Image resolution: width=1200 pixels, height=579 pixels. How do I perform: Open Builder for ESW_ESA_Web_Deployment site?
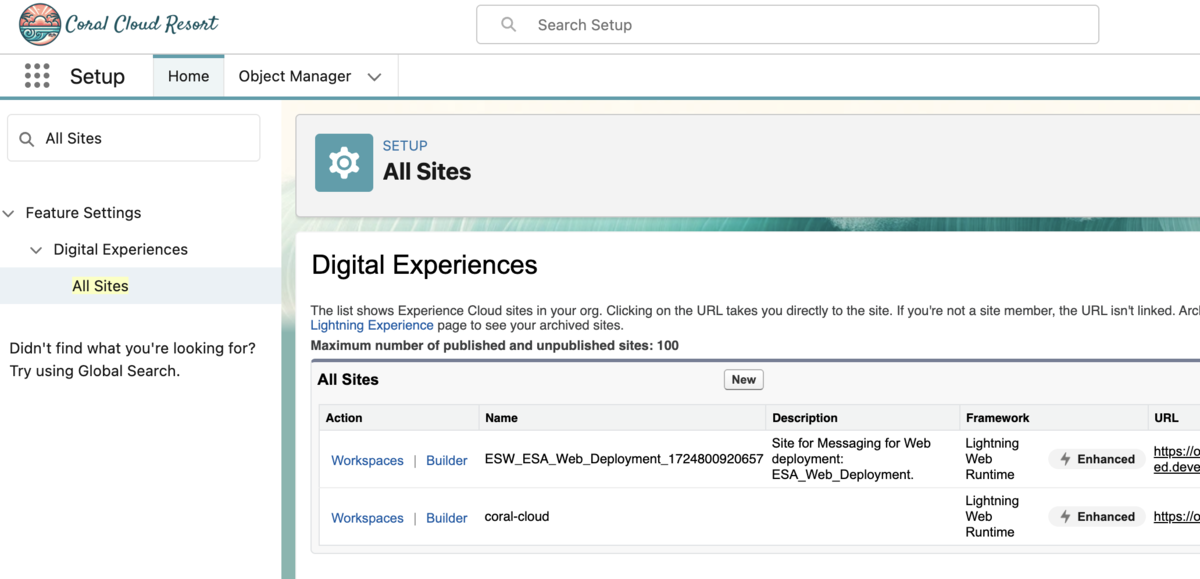pos(447,461)
